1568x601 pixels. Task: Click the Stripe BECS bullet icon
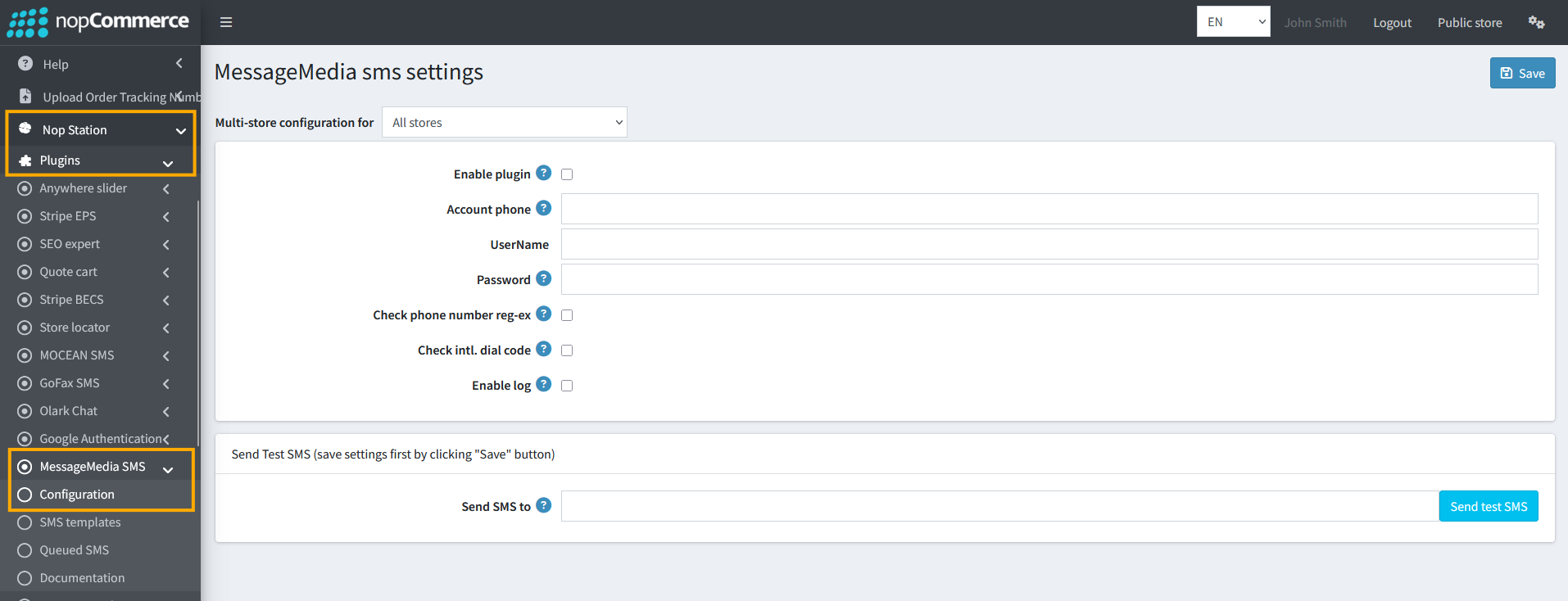click(x=25, y=300)
